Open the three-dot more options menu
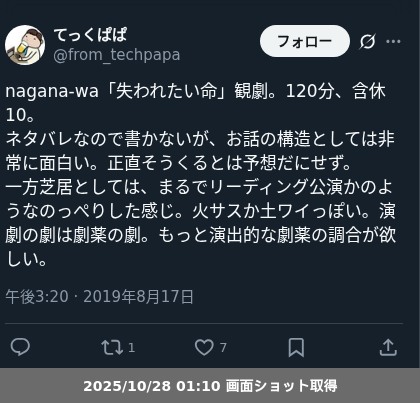420x403 pixels. 393,41
